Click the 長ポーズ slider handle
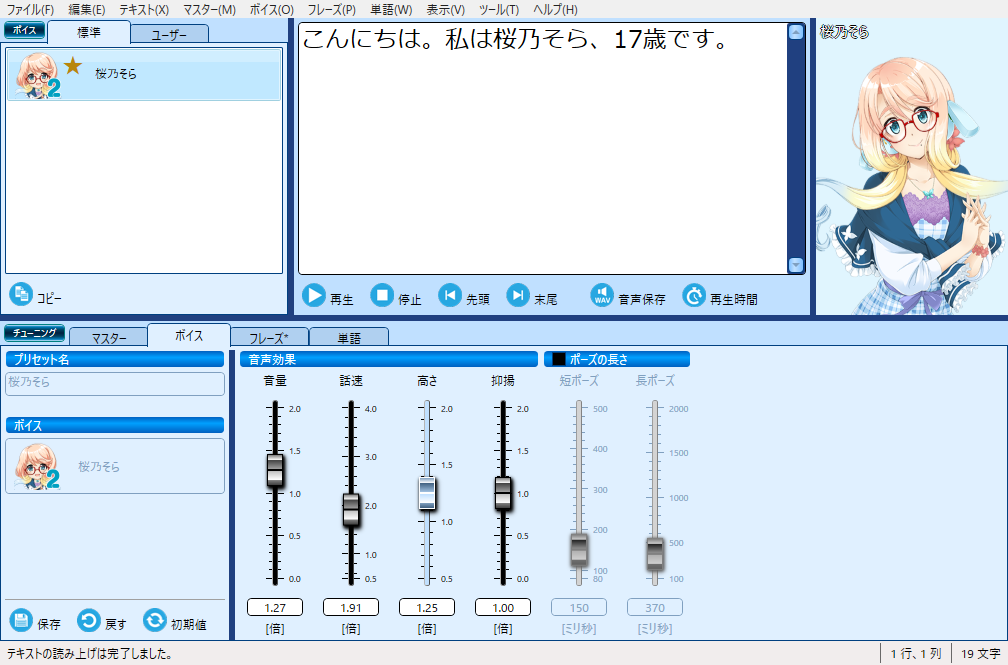 [x=655, y=553]
